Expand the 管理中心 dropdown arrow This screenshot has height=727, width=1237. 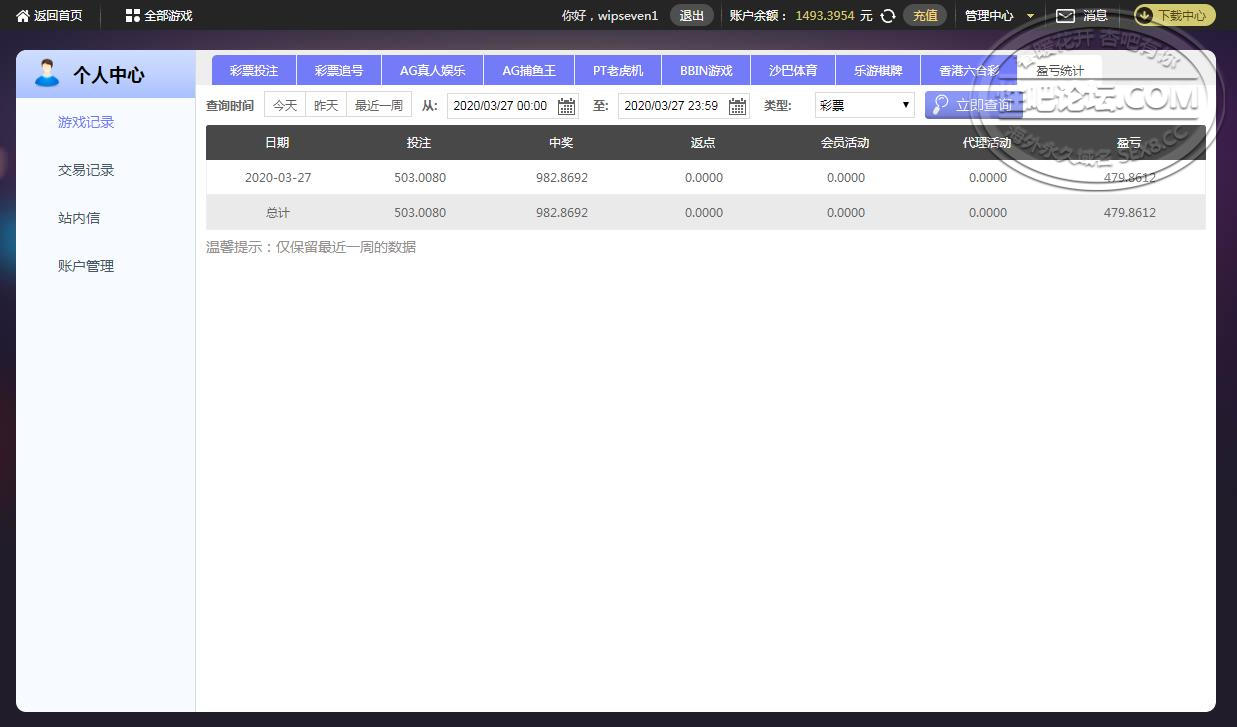tap(1030, 16)
